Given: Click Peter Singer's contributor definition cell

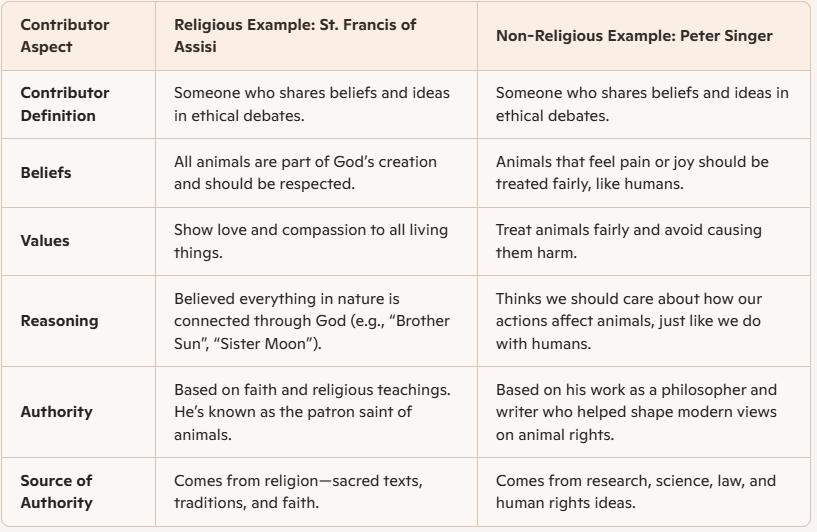Looking at the screenshot, I should (642, 104).
